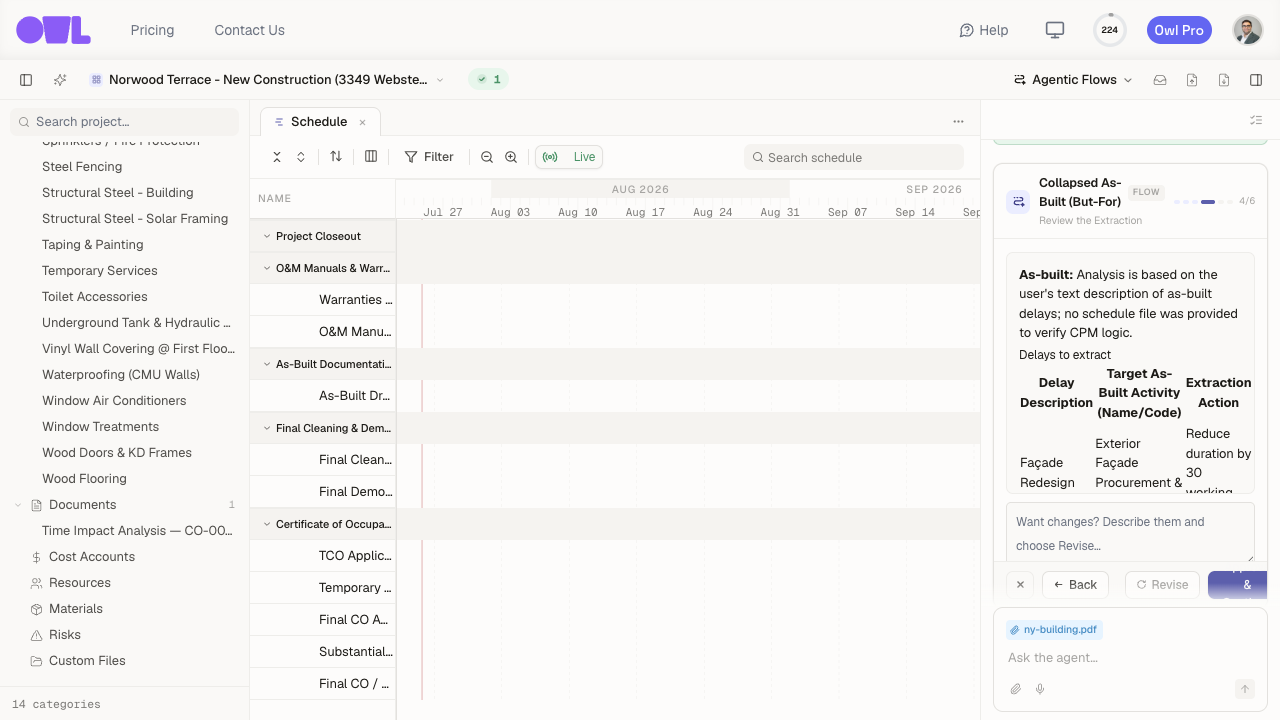Screen dimensions: 1280x720
Task: Focus the Search project field
Action: click(124, 122)
